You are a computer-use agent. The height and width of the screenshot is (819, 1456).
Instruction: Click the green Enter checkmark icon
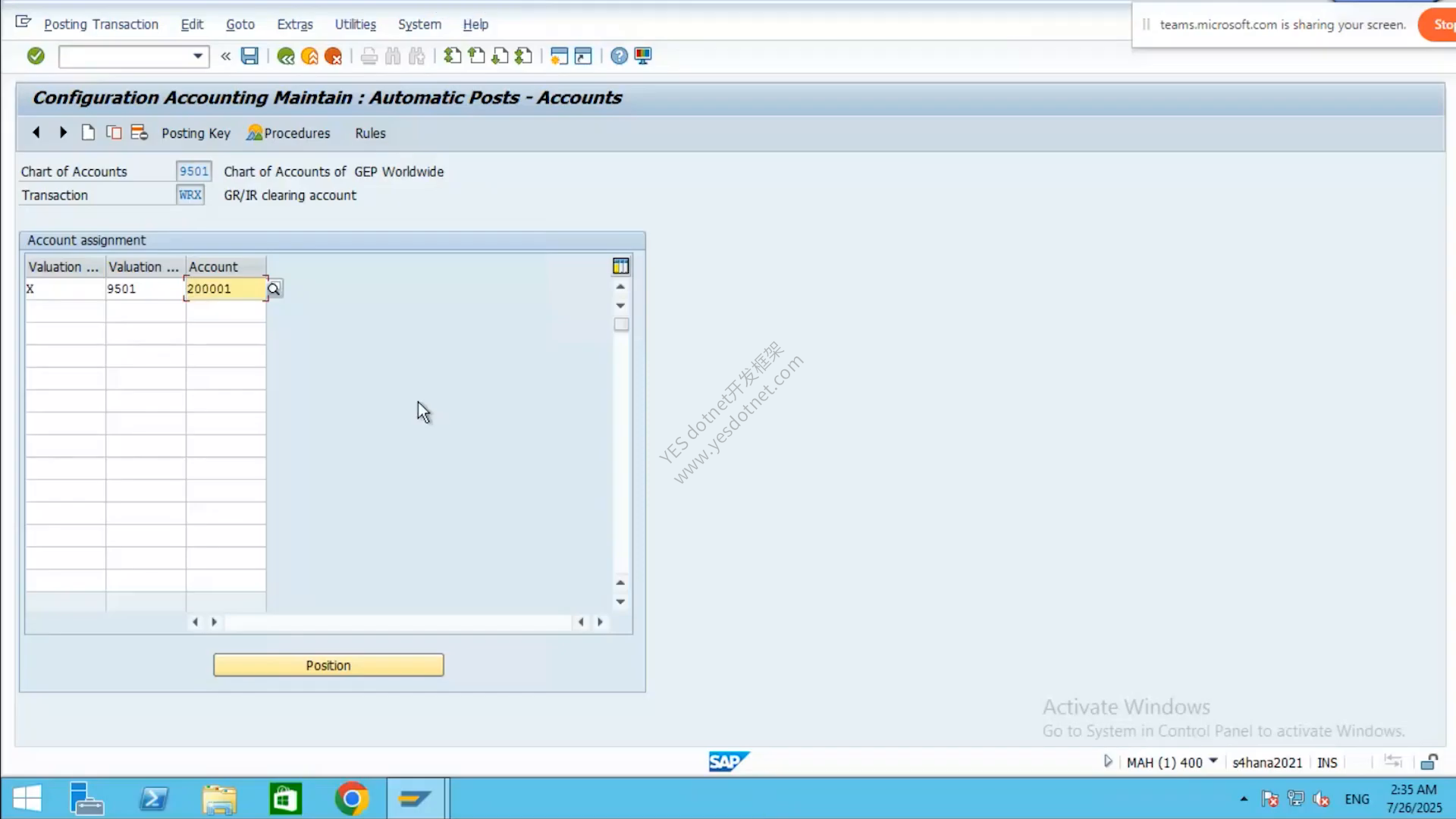click(x=36, y=55)
